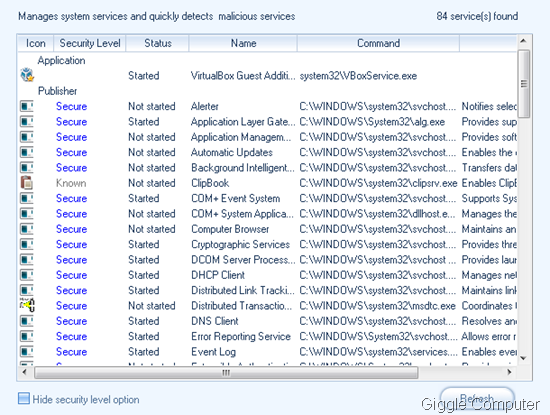The width and height of the screenshot is (550, 415).
Task: Select the Cryptographic Services name
Action: pos(241,244)
